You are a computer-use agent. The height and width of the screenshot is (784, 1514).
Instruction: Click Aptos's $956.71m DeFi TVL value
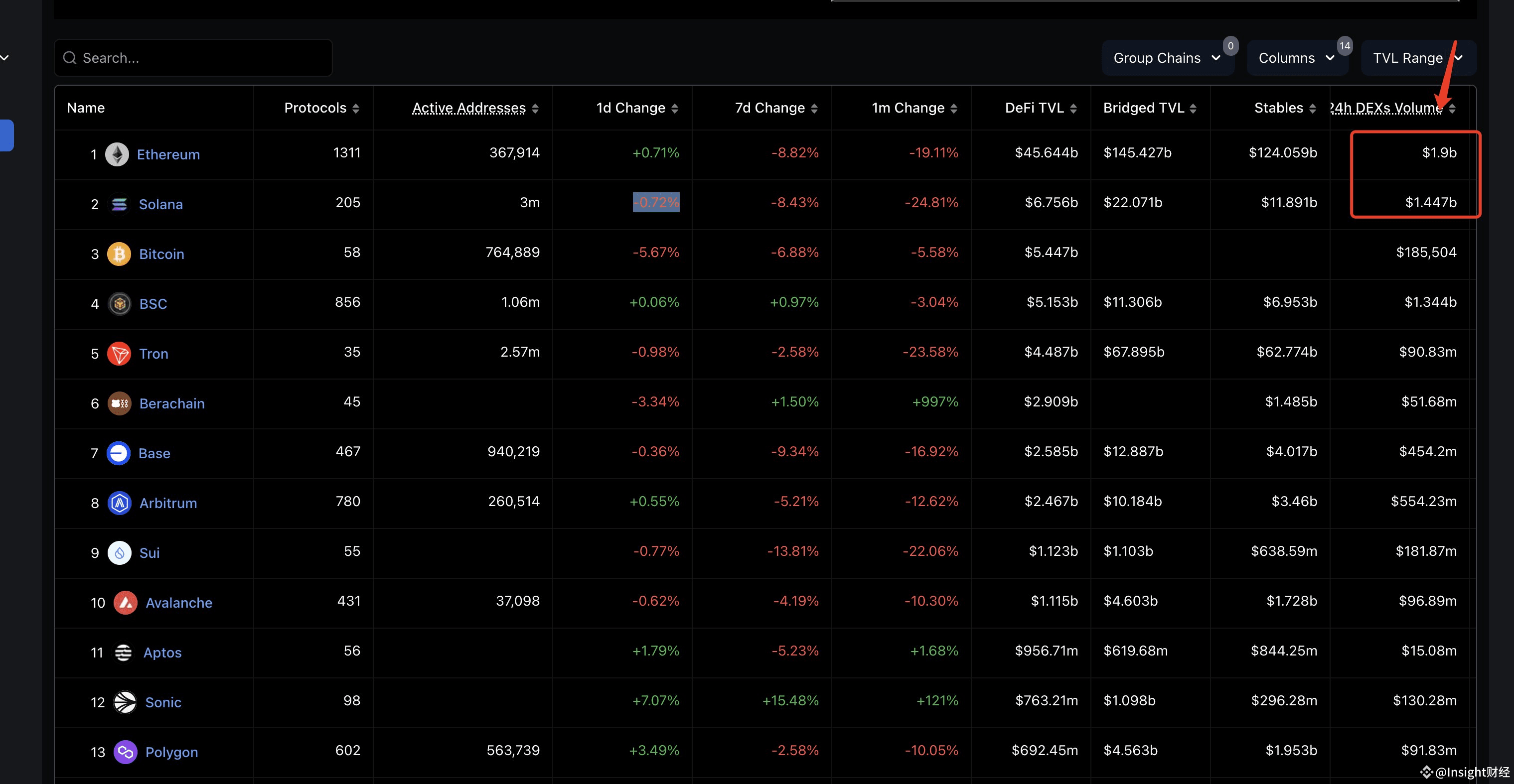[1046, 651]
